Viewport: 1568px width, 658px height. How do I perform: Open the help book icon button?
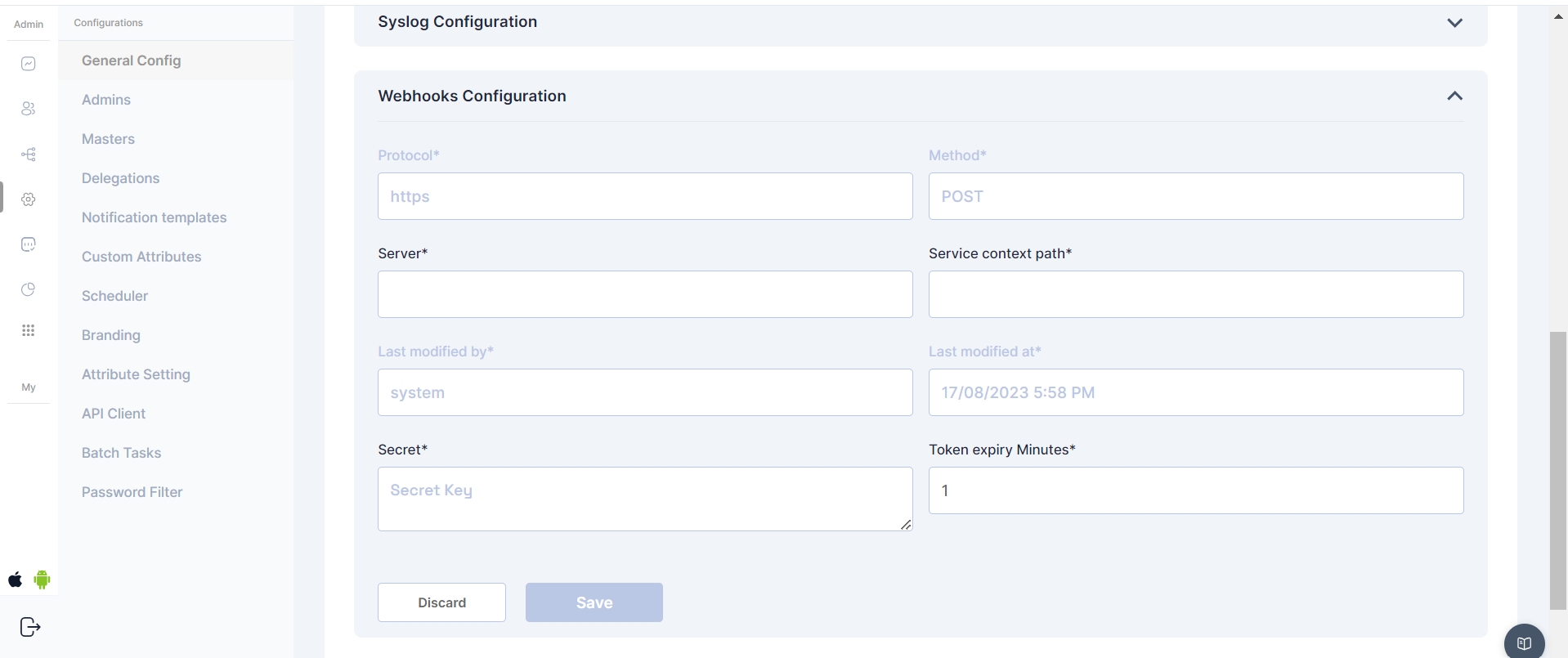coord(1524,642)
